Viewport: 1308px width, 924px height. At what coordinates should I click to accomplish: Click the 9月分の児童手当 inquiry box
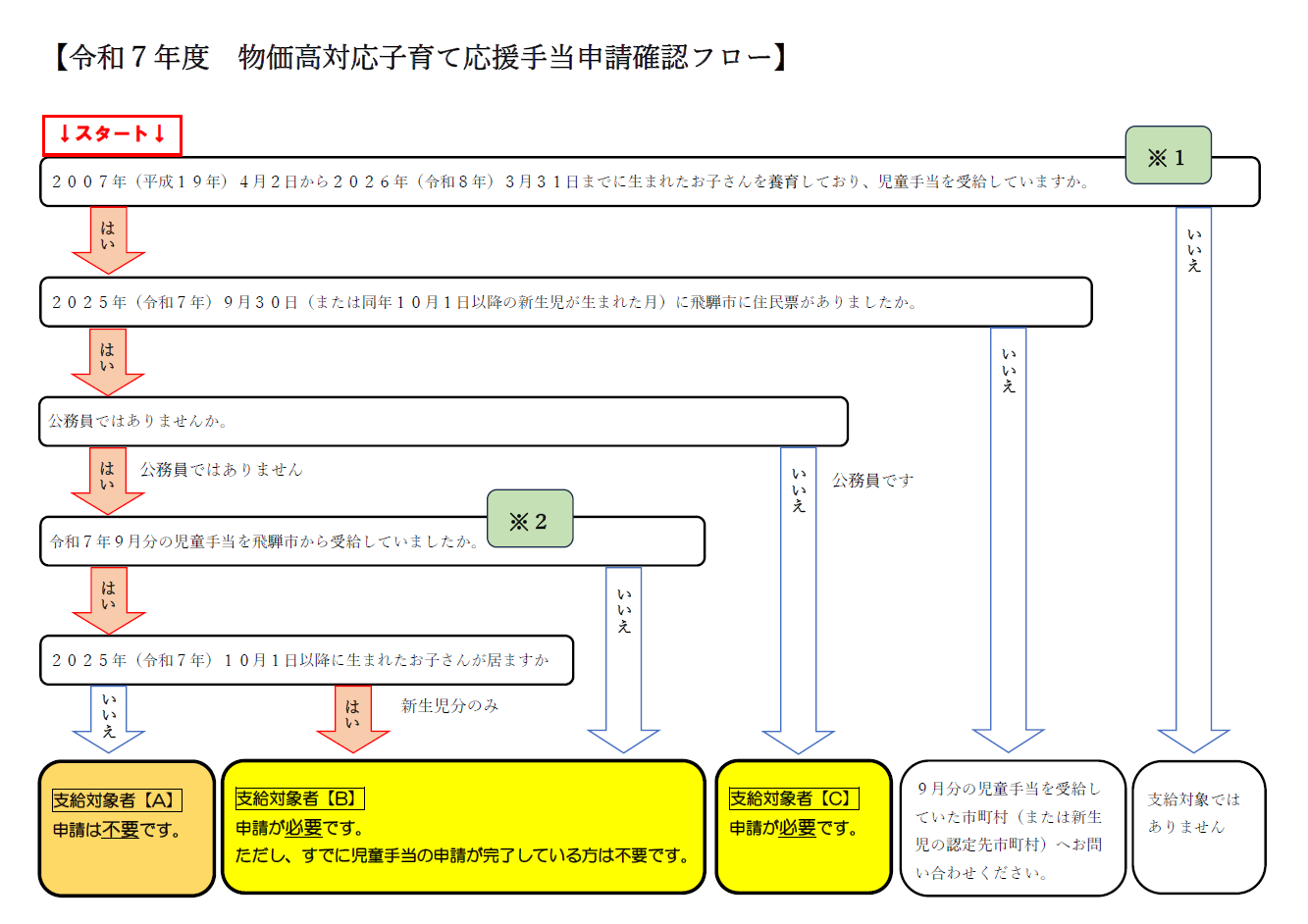(x=1011, y=824)
